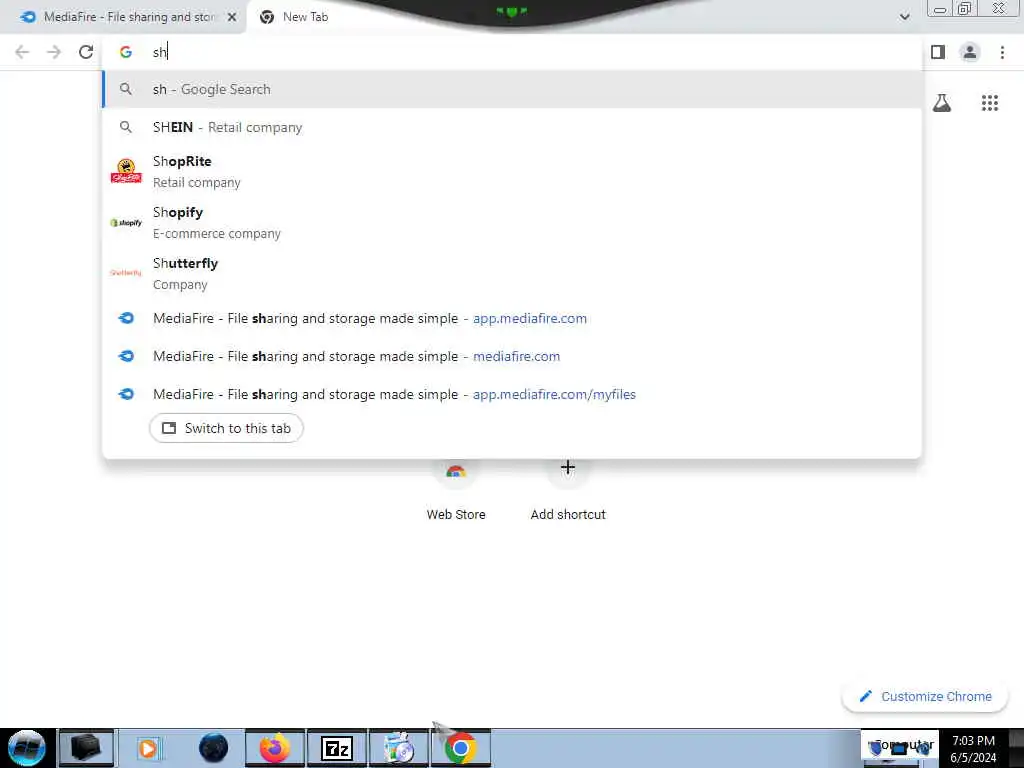This screenshot has height=768, width=1024.
Task: Launch Firefox from the taskbar
Action: (x=275, y=748)
